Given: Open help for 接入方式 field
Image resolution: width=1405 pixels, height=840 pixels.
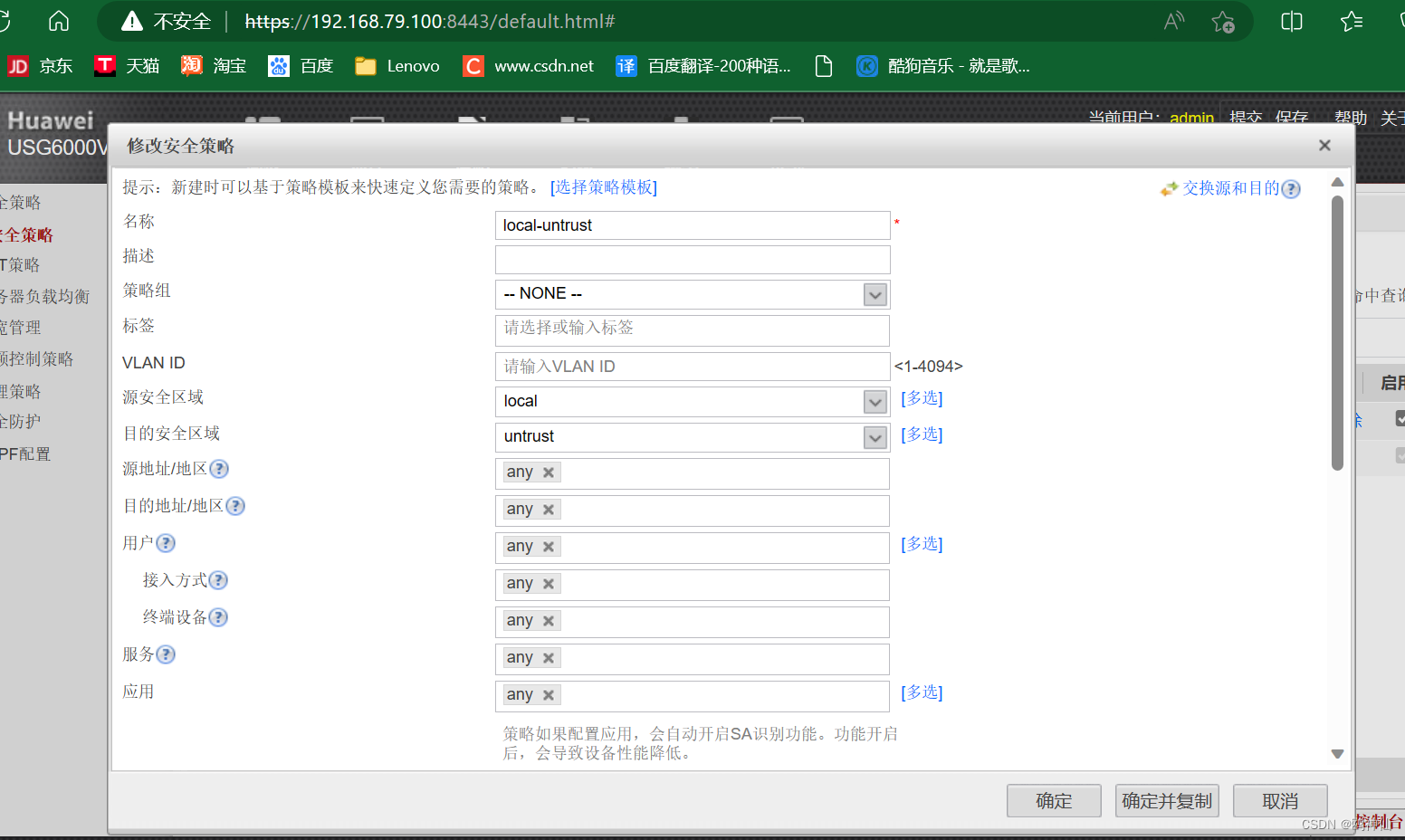Looking at the screenshot, I should coord(218,580).
